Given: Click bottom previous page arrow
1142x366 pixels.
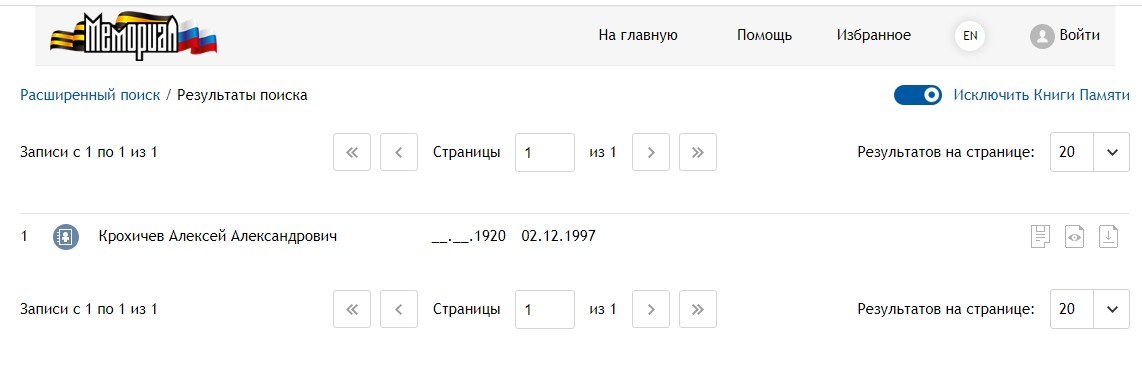Looking at the screenshot, I should click(x=399, y=309).
